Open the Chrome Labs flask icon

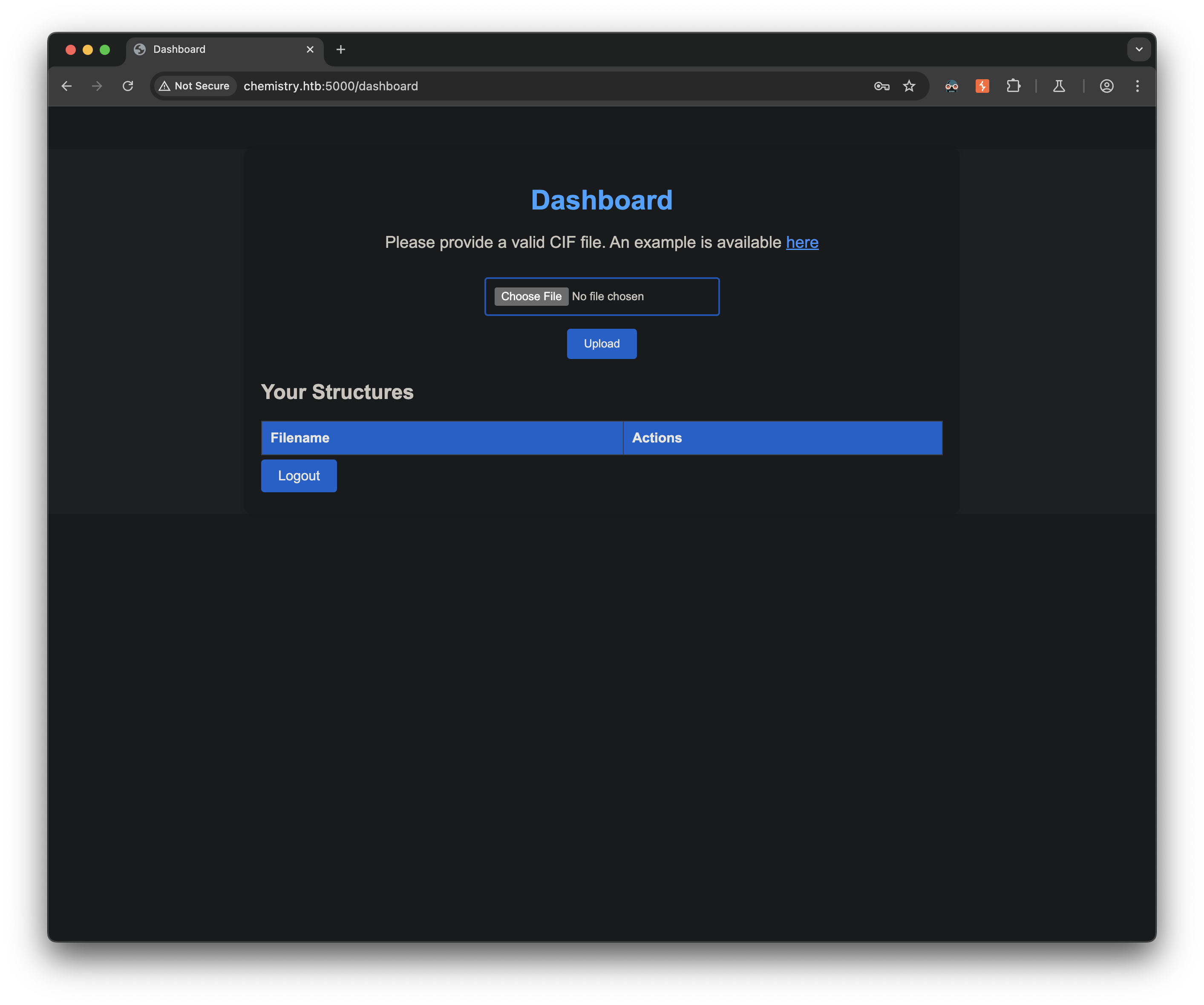pos(1059,86)
